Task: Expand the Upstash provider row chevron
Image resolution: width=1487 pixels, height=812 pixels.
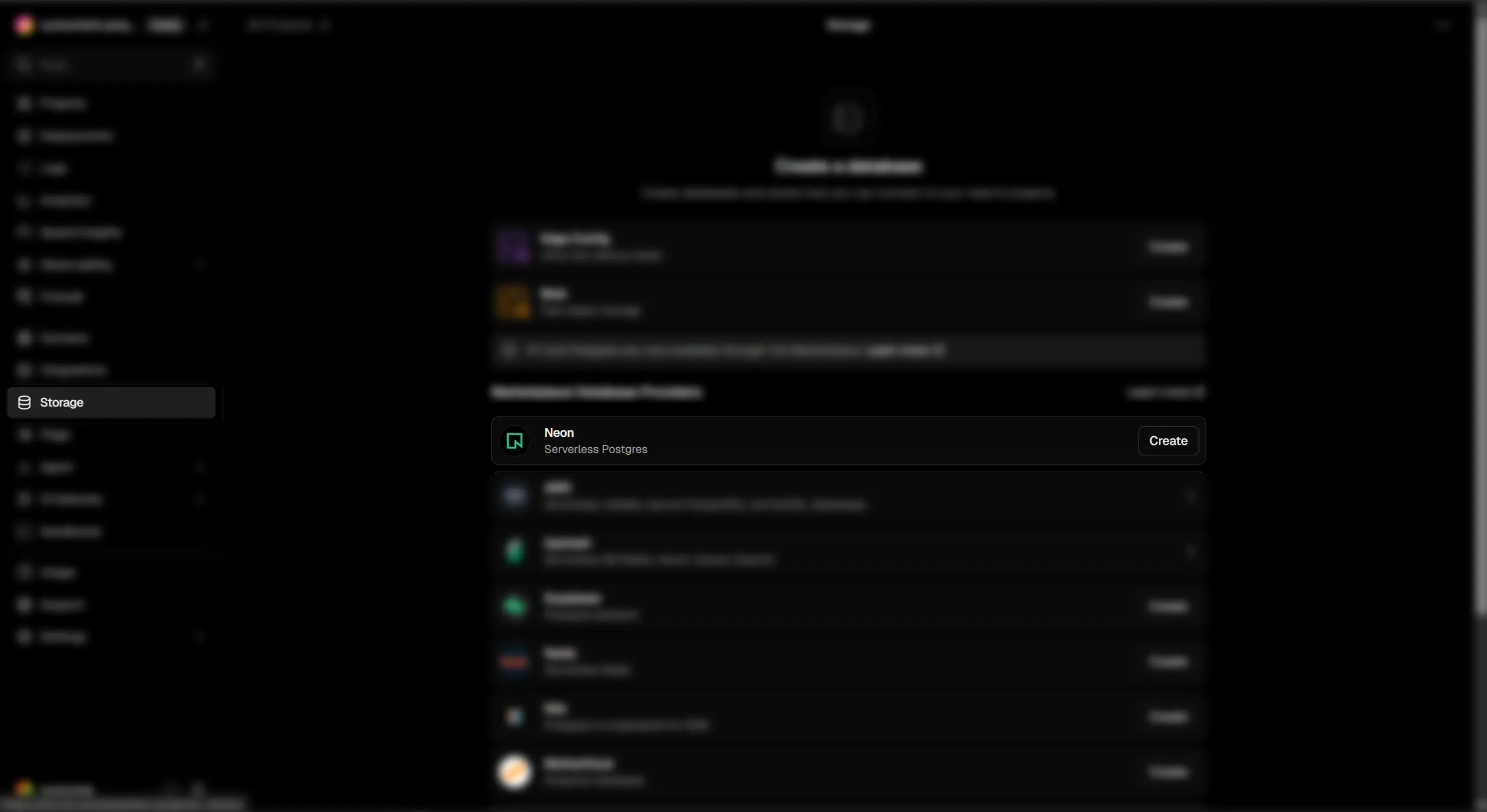Action: tap(1190, 551)
